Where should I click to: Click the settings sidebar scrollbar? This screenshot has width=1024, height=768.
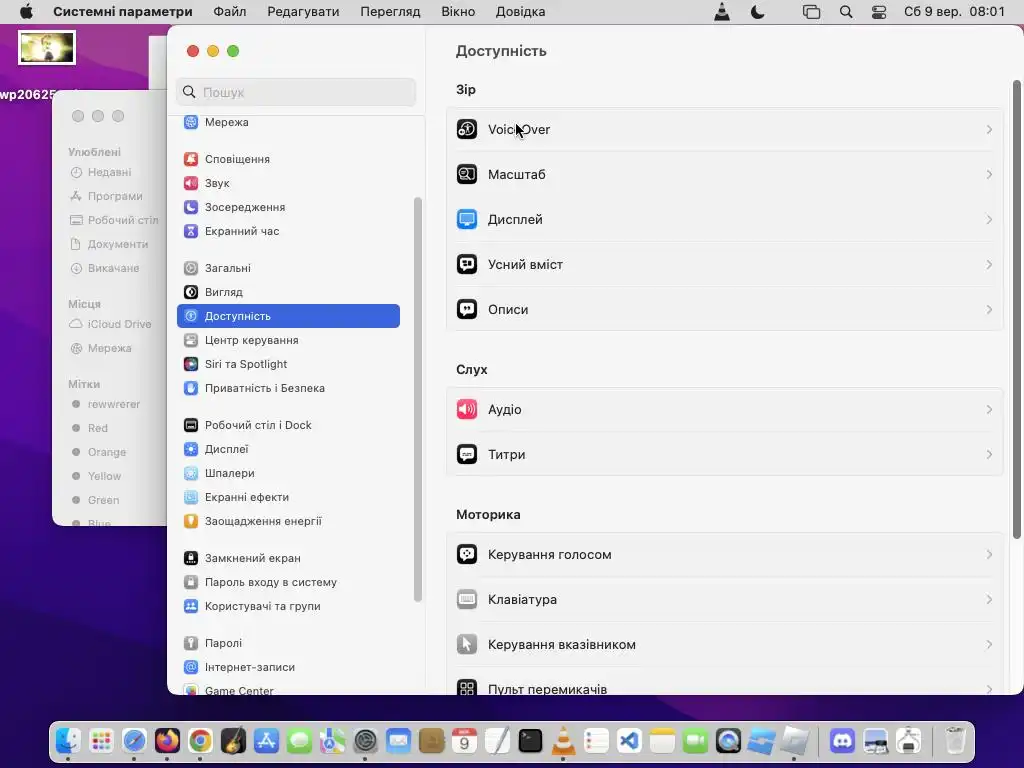418,399
